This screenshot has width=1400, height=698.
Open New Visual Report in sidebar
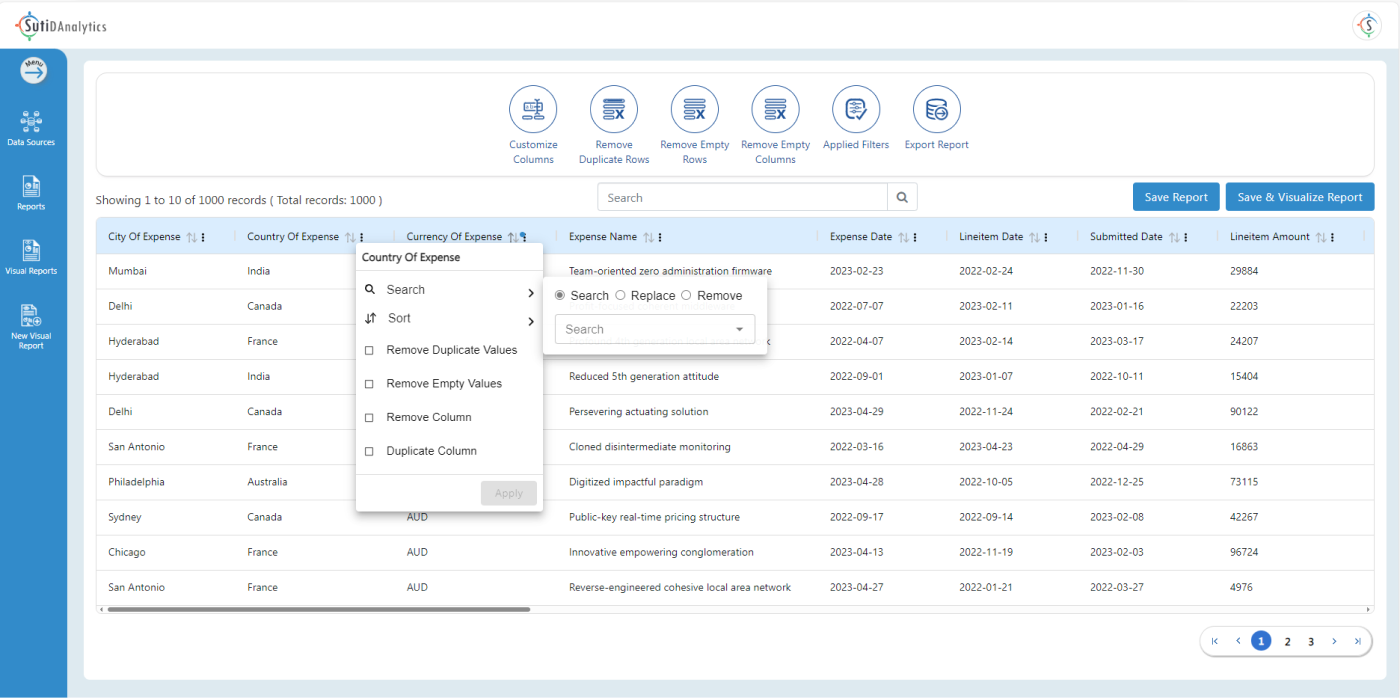(31, 326)
